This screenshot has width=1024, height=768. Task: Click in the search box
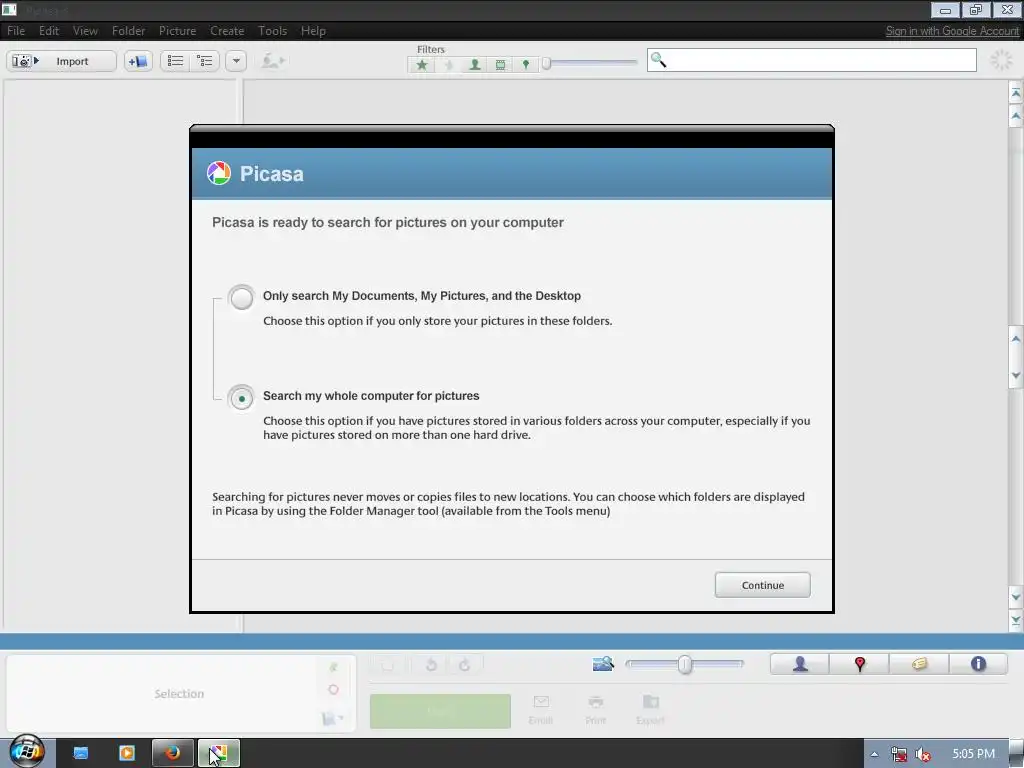[812, 60]
